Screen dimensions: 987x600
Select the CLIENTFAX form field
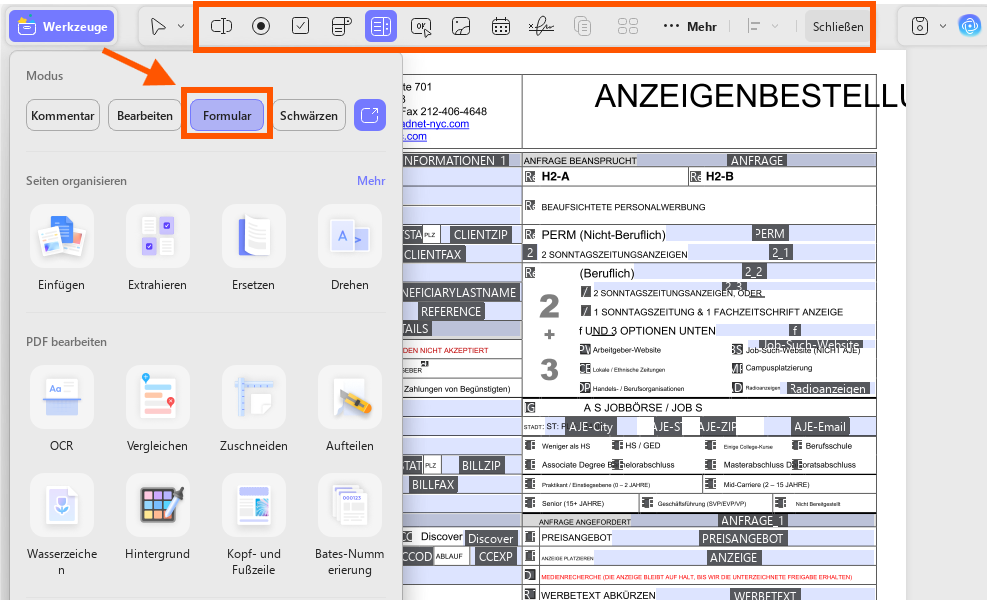click(432, 254)
